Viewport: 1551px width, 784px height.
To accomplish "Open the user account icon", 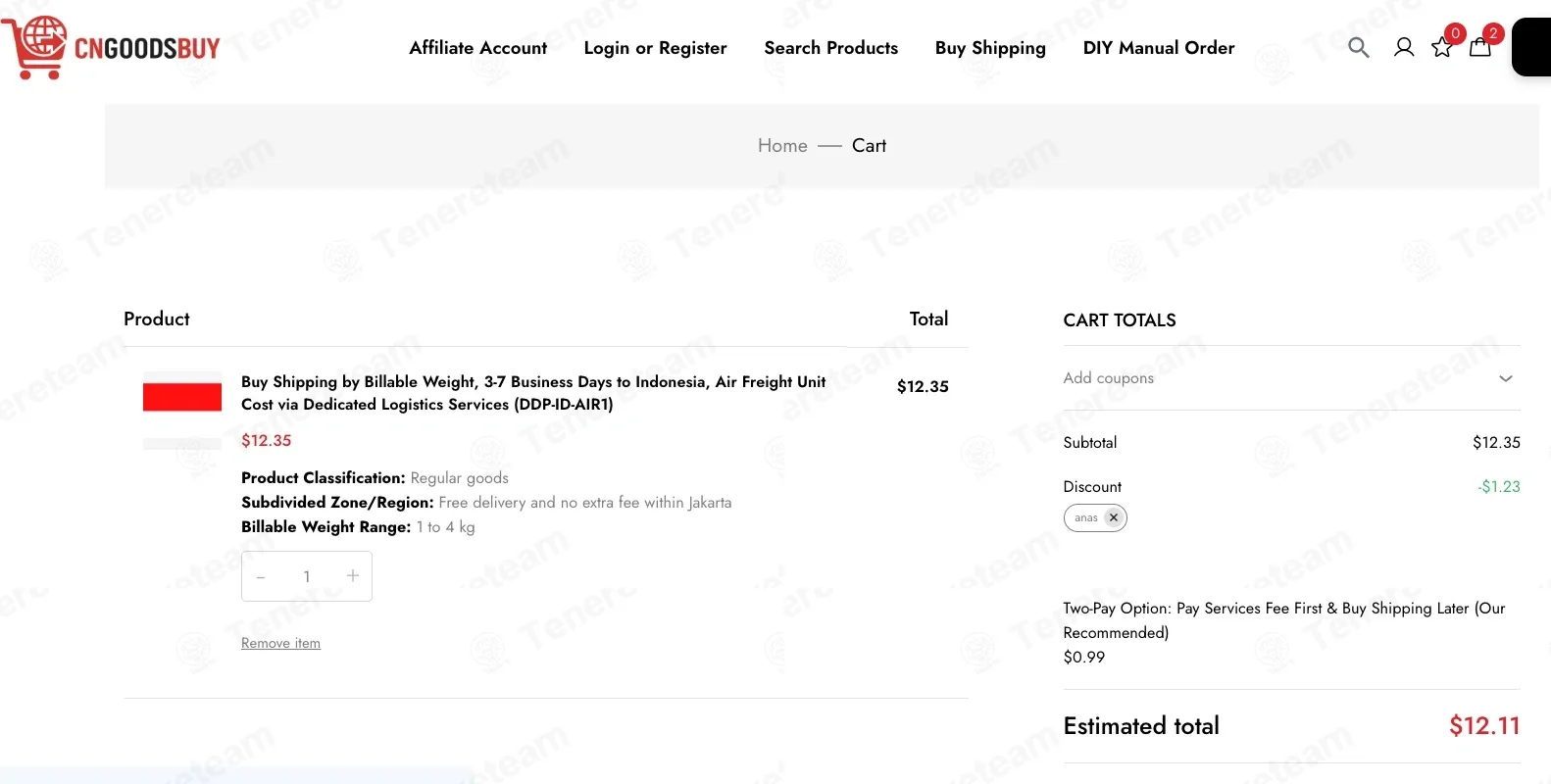I will 1404,47.
